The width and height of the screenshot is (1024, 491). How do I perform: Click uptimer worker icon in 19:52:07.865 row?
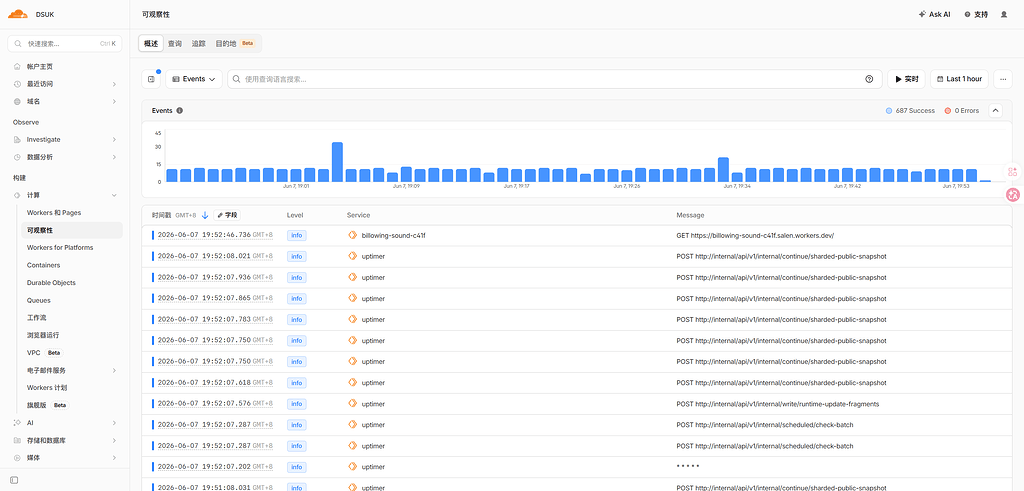coord(353,298)
